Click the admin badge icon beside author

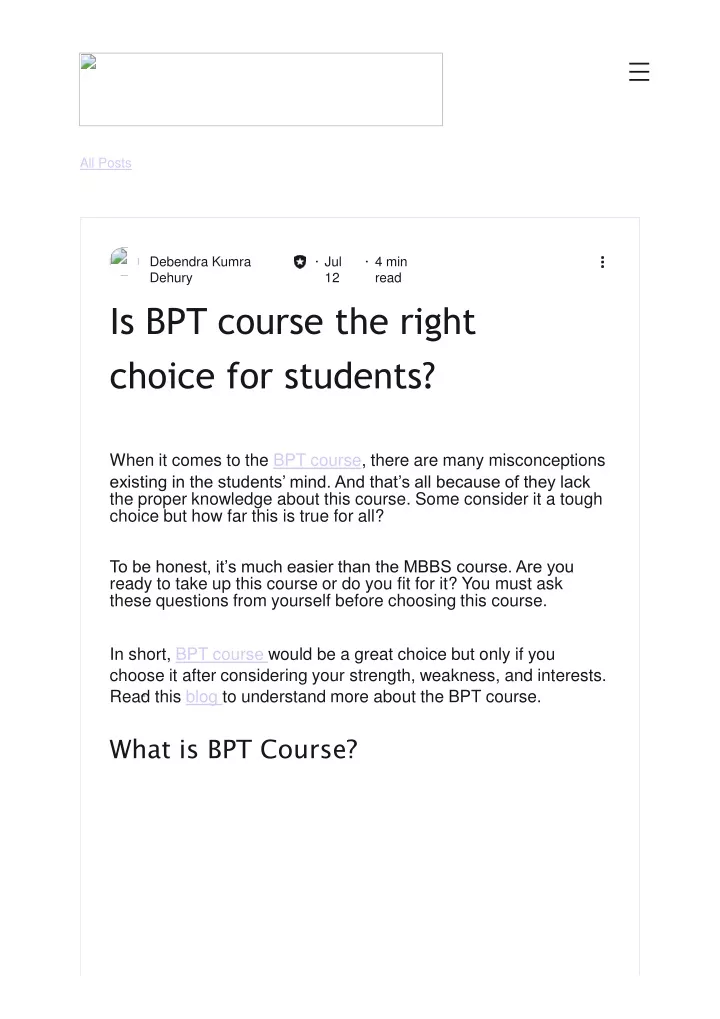(300, 262)
